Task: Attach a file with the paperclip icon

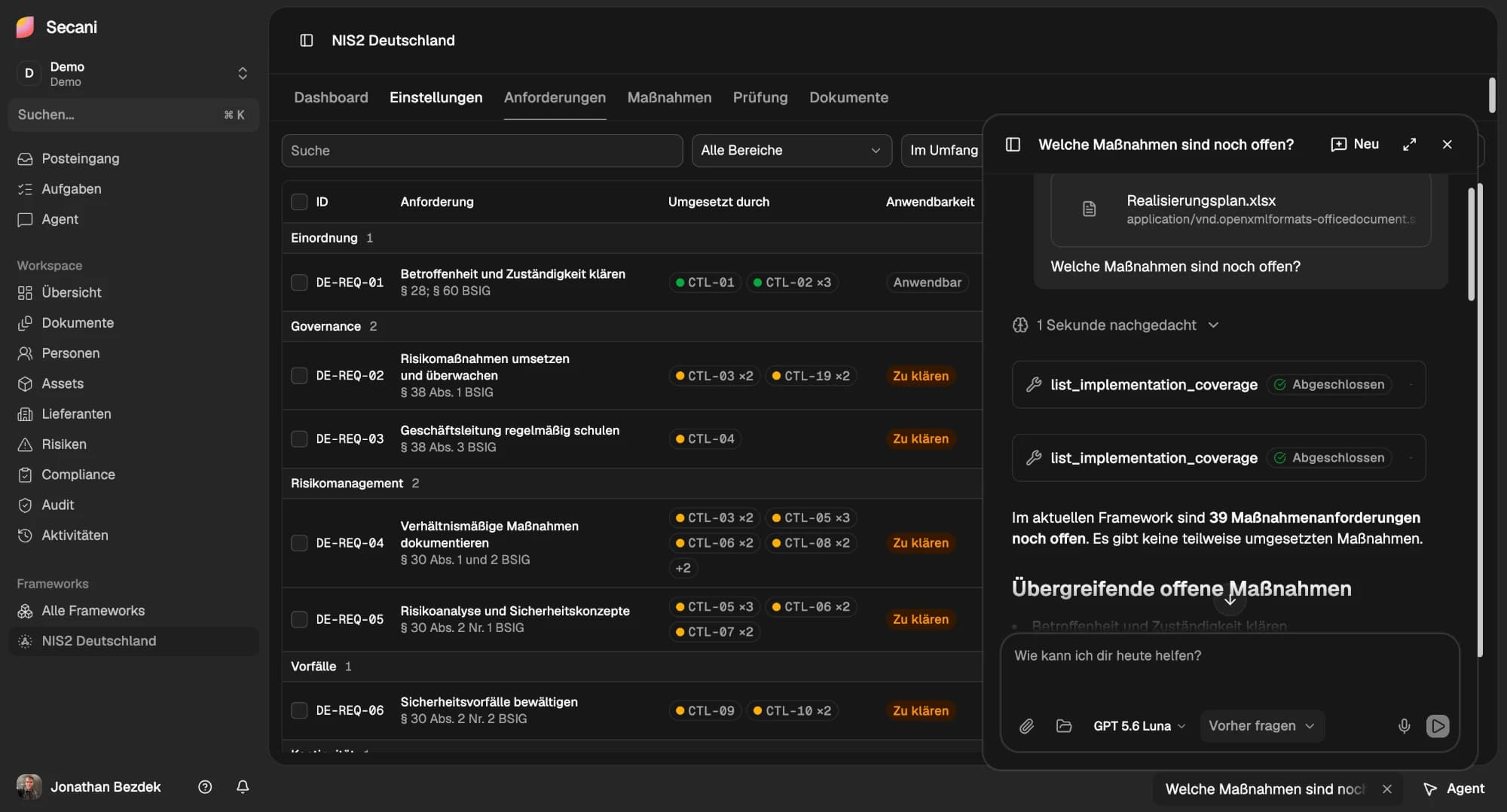Action: click(x=1026, y=726)
